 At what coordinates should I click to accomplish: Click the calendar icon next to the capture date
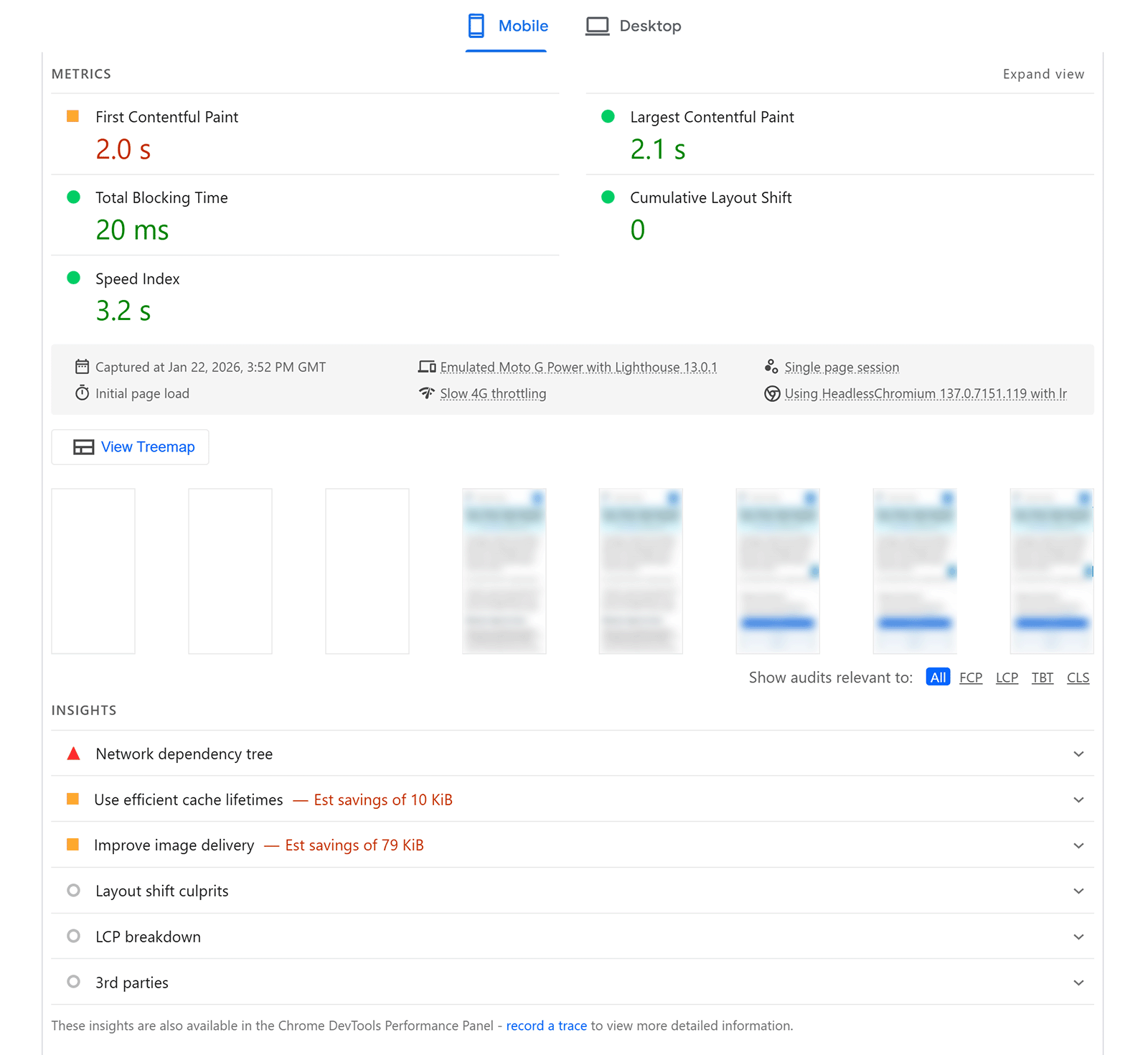point(83,366)
